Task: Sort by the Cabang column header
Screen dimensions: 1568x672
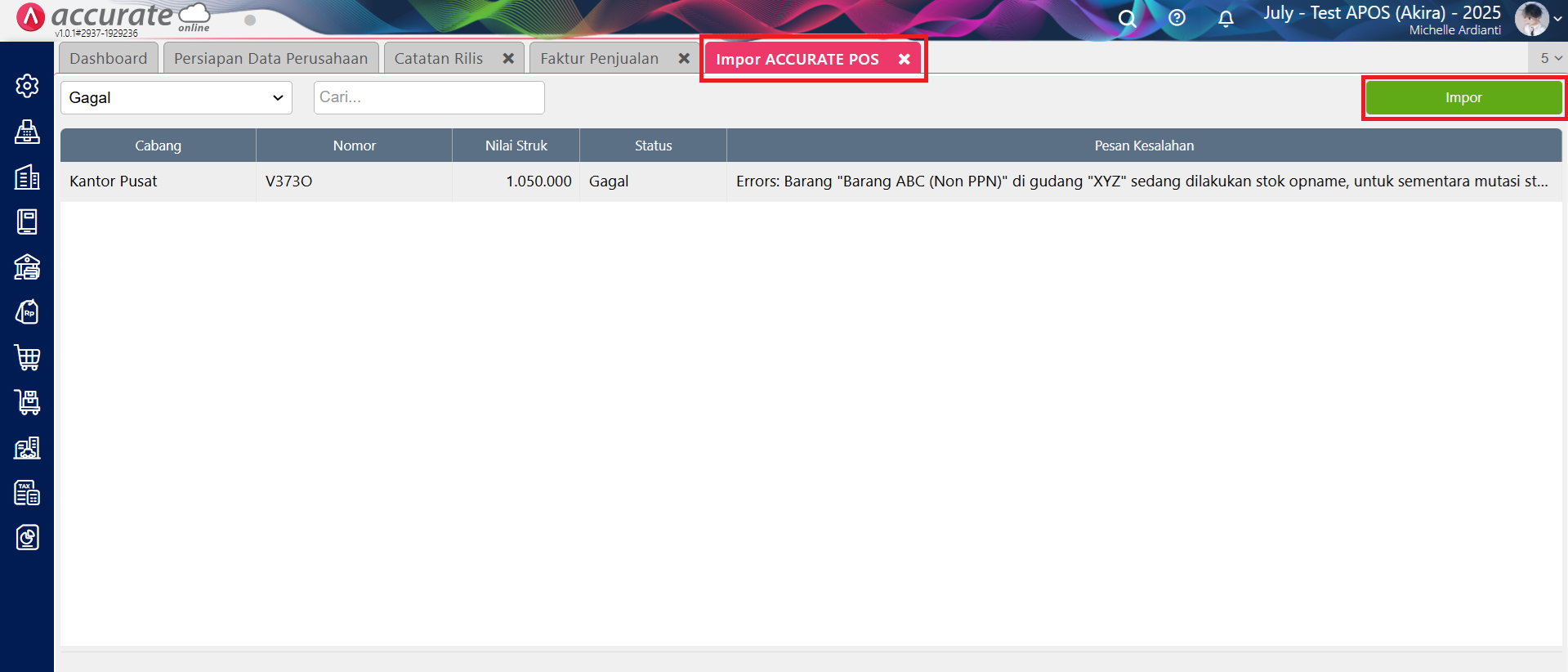Action: (x=158, y=146)
